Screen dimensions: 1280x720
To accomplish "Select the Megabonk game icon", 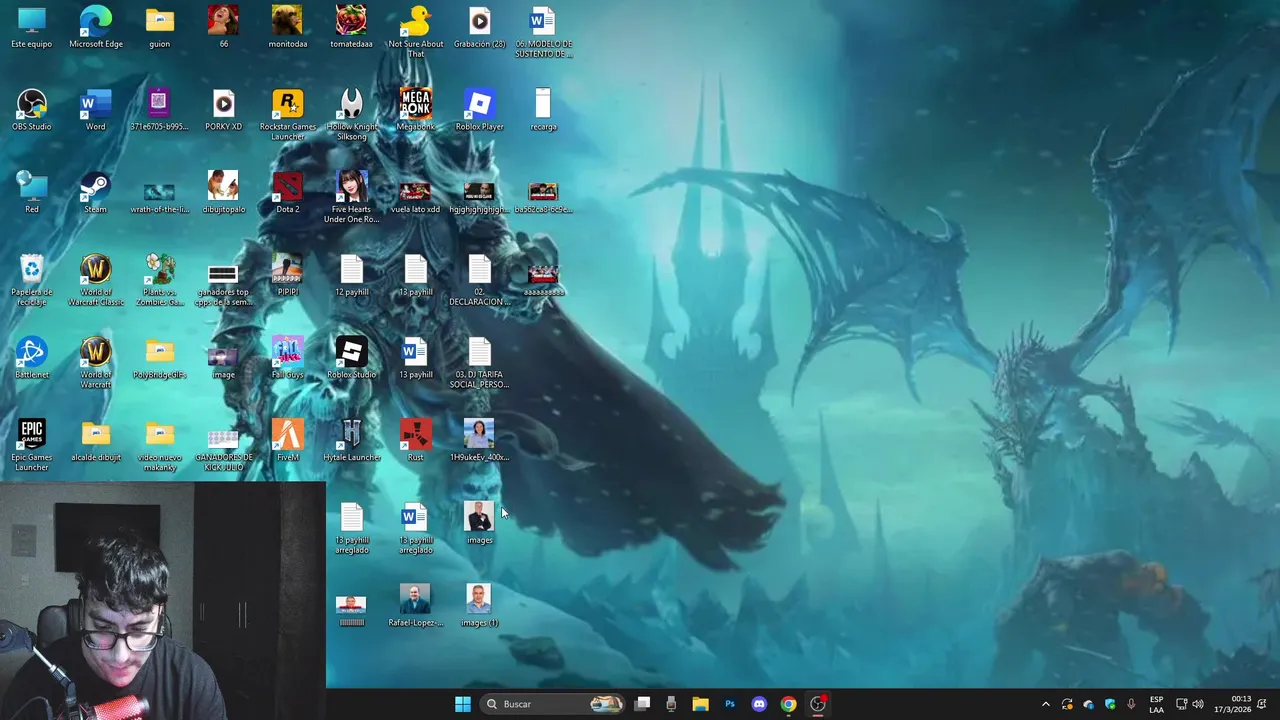I will coord(415,110).
